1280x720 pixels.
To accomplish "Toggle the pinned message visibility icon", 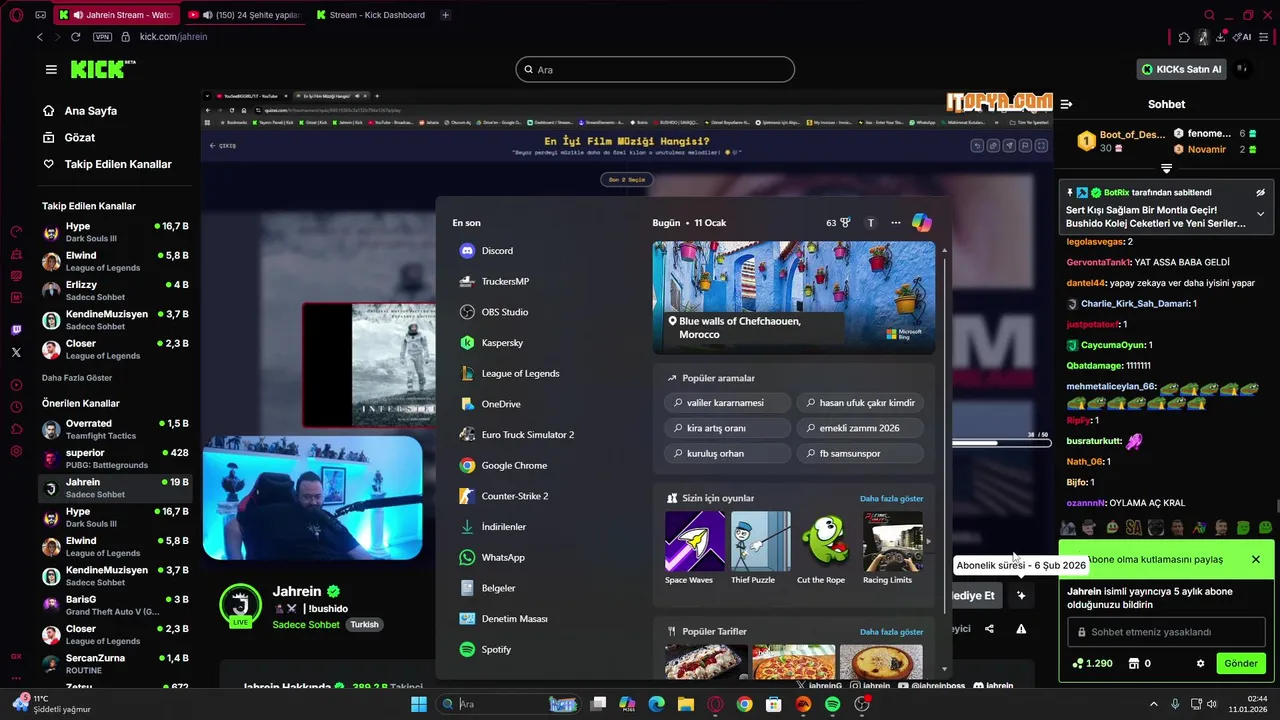I will click(1260, 192).
